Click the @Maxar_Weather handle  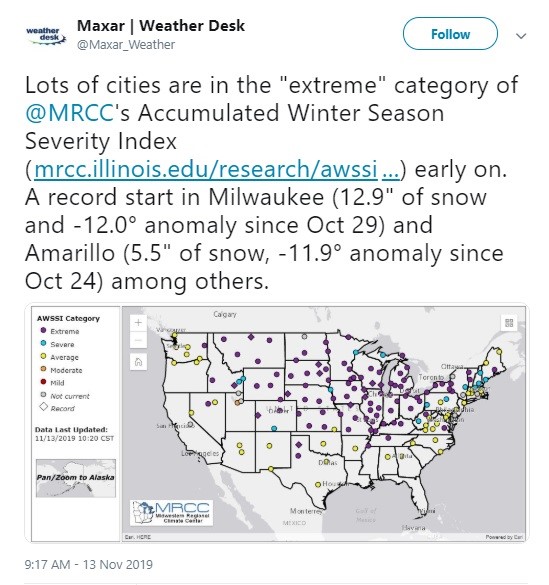[126, 45]
